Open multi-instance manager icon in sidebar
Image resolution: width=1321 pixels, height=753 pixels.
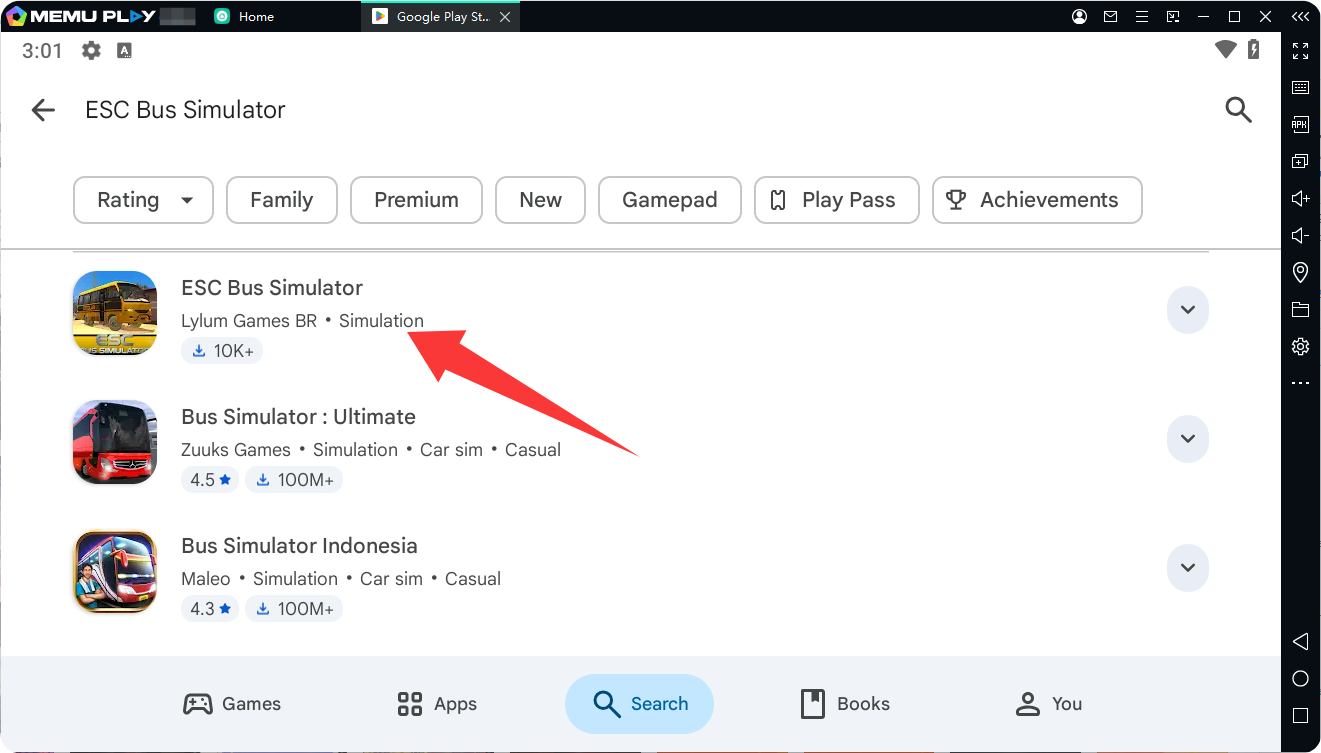pos(1300,161)
